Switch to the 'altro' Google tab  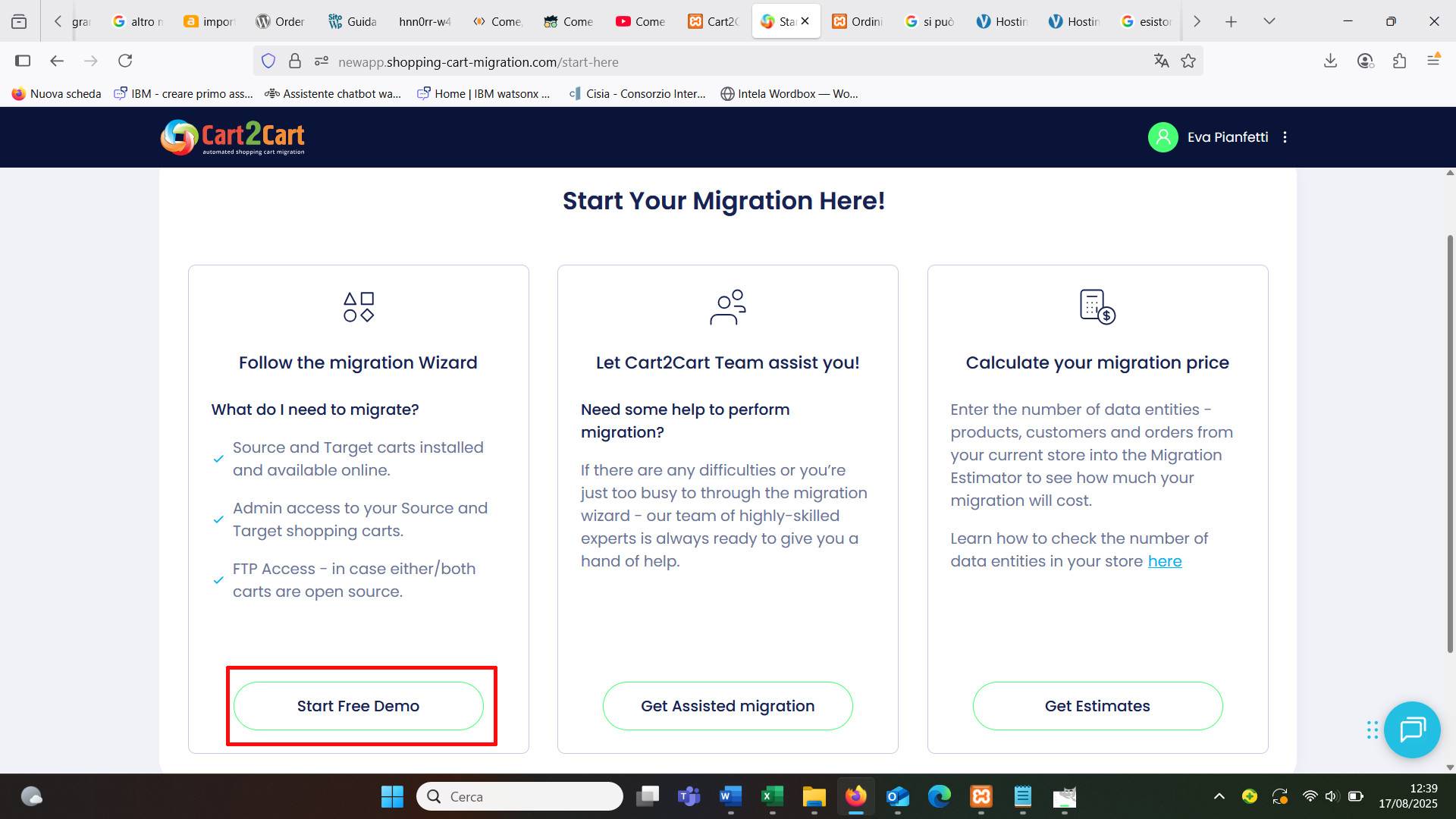tap(138, 21)
